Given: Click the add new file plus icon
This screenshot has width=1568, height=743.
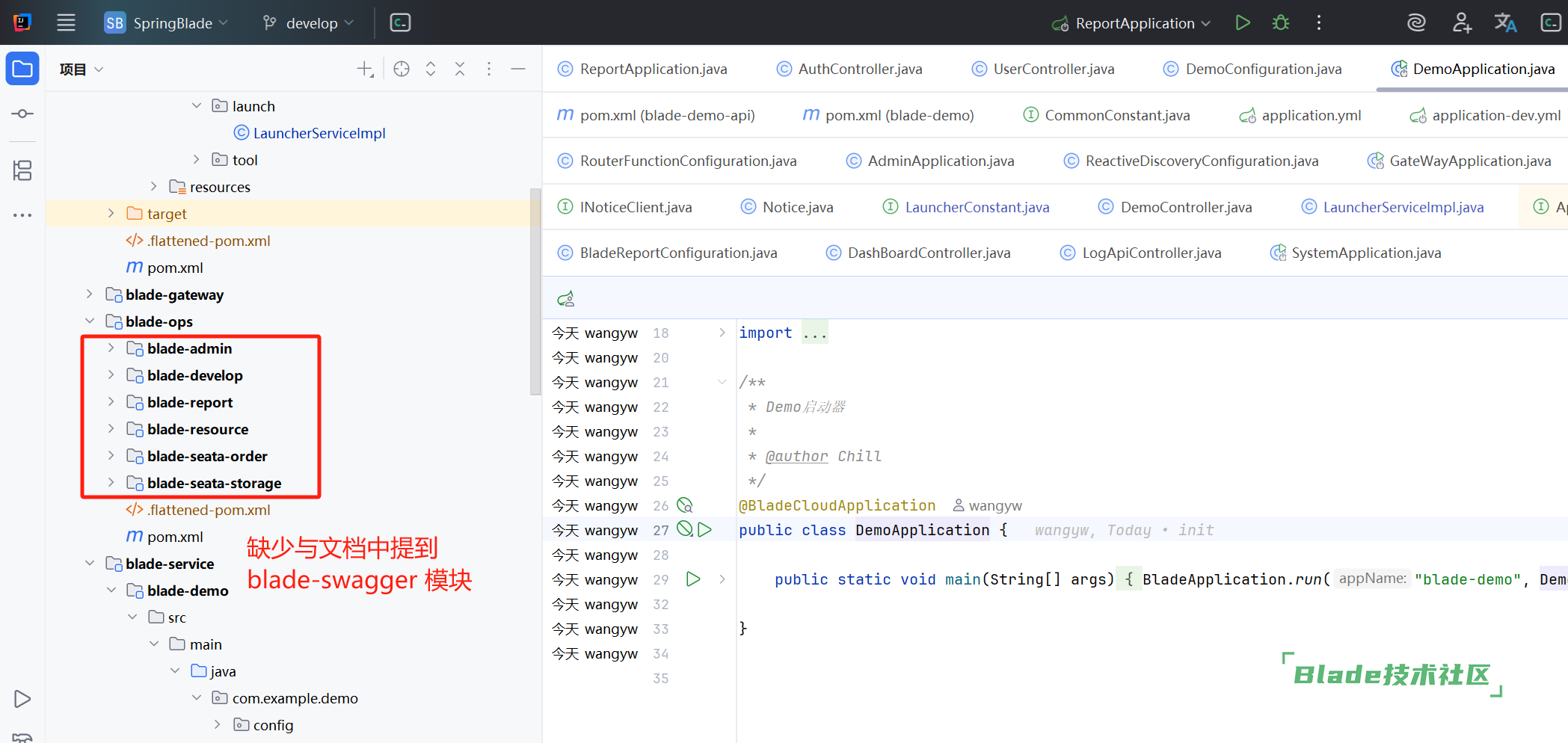Looking at the screenshot, I should [365, 70].
